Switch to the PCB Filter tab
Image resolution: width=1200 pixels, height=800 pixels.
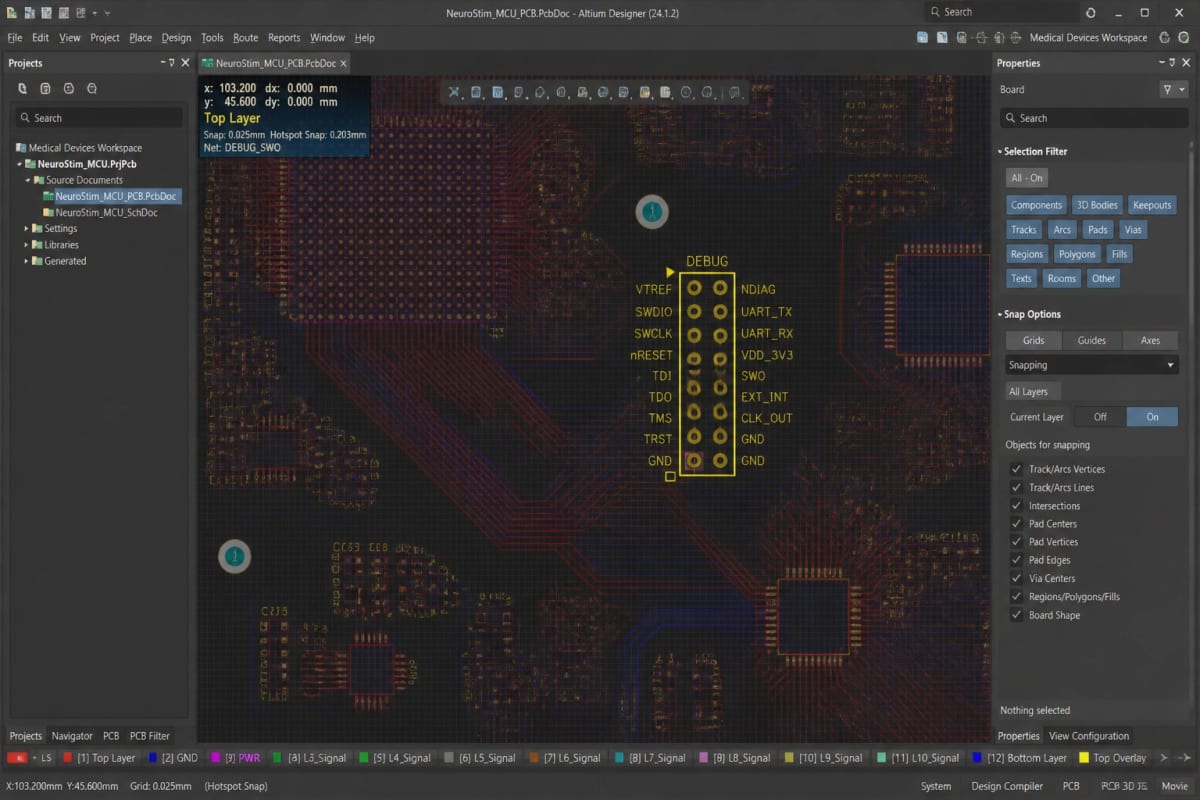150,736
